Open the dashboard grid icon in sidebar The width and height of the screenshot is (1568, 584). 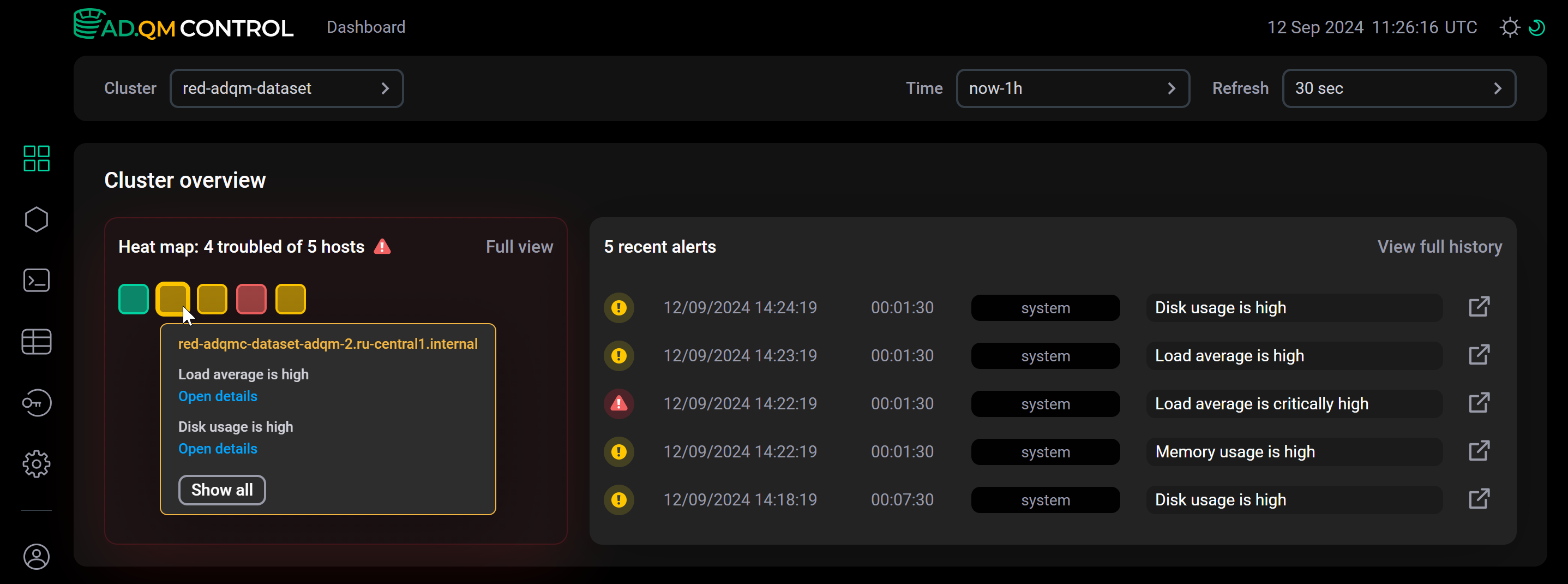click(x=36, y=158)
